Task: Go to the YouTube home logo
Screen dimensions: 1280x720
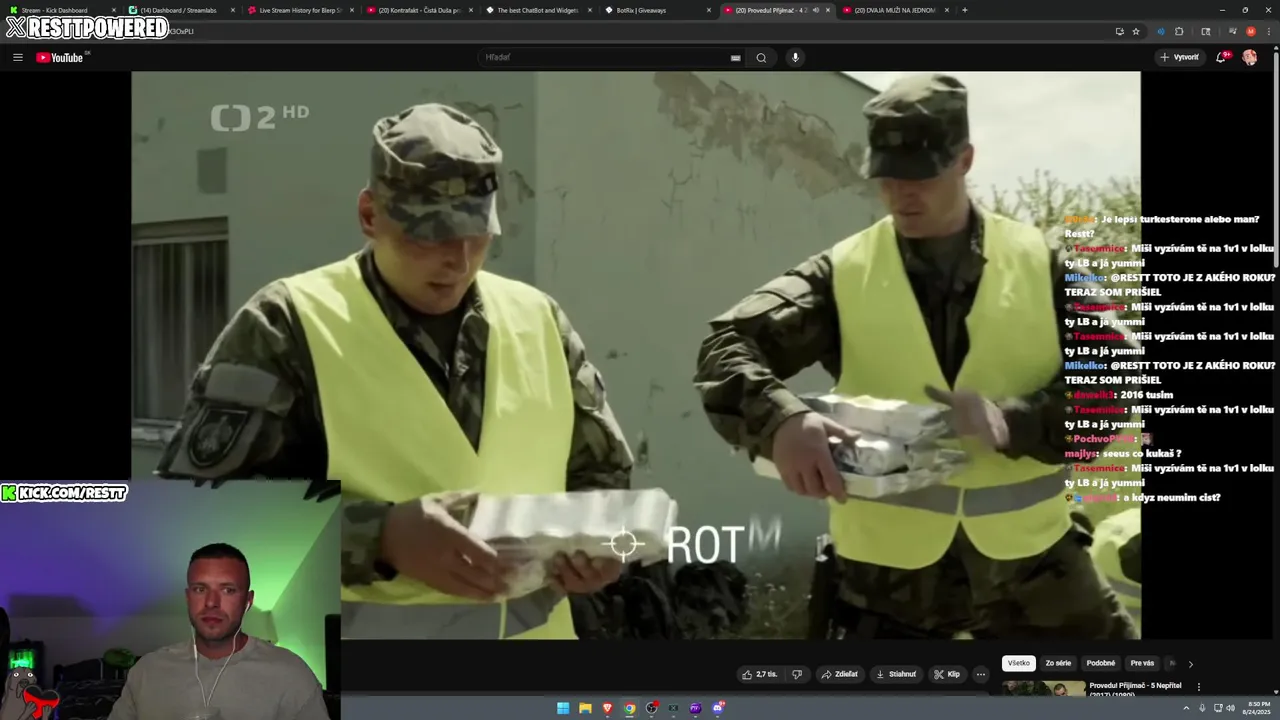Action: coord(60,57)
